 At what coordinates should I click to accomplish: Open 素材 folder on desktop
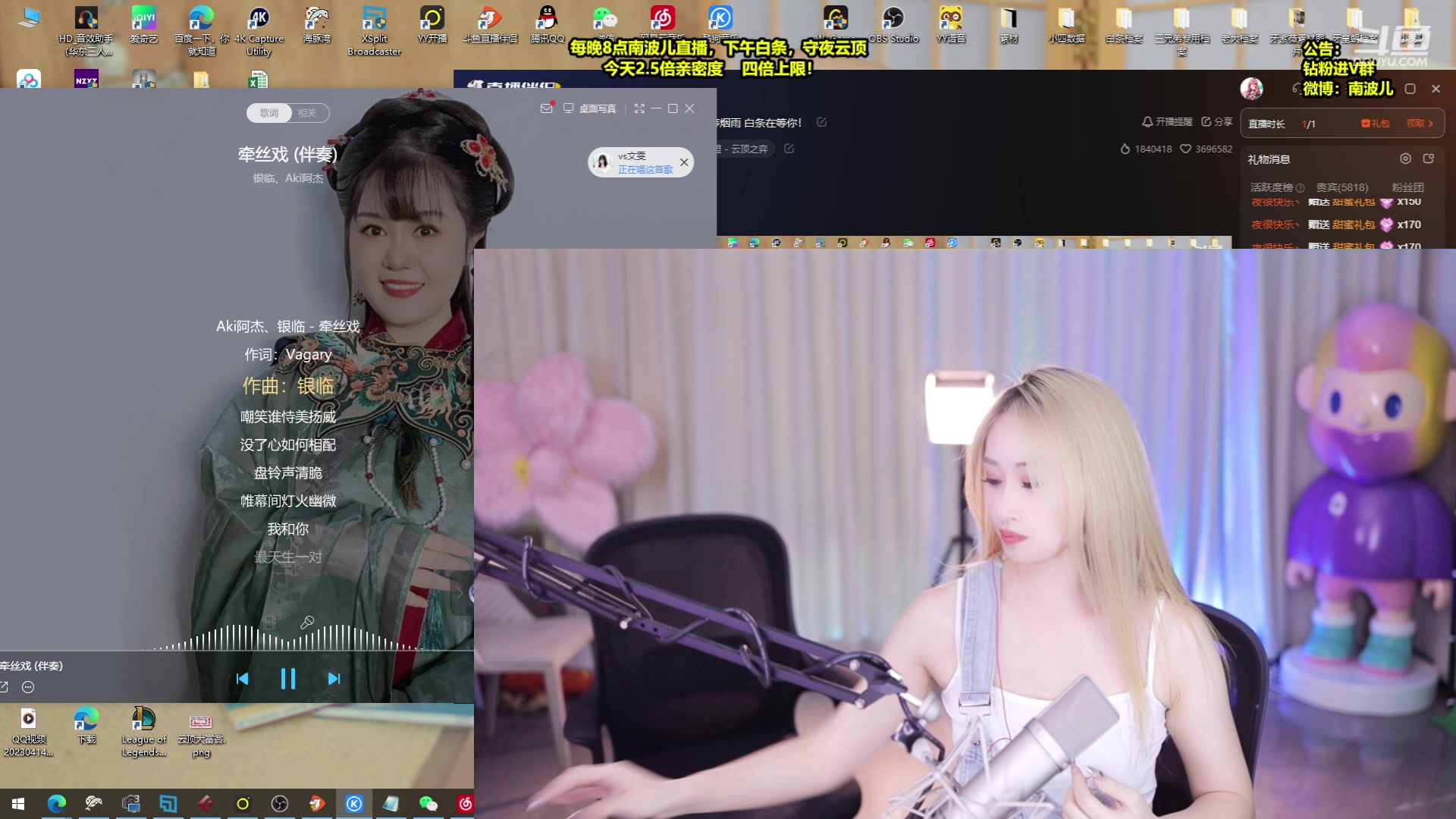(1009, 25)
